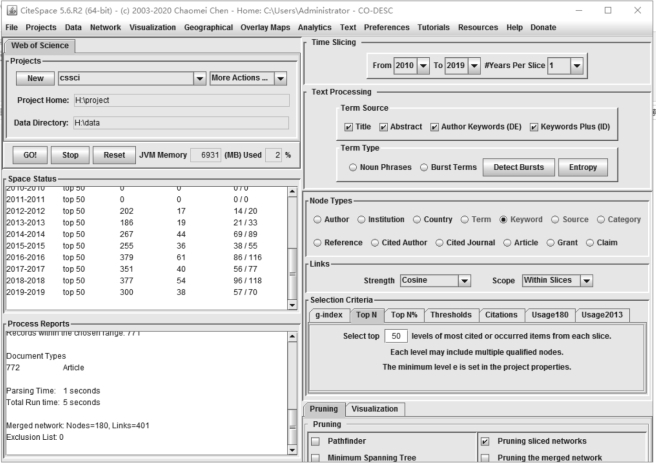The width and height of the screenshot is (656, 463).
Task: Open the Overlay Maps menu
Action: (x=264, y=26)
